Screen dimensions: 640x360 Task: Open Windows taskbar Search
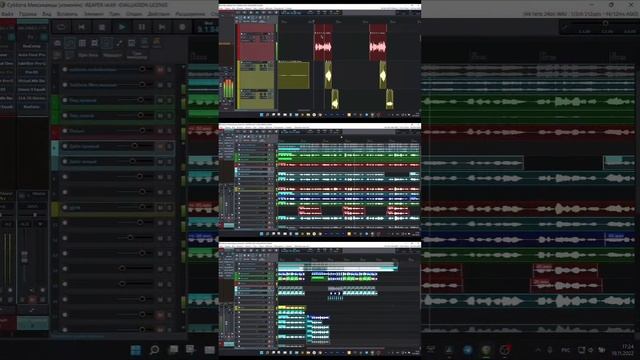154,350
